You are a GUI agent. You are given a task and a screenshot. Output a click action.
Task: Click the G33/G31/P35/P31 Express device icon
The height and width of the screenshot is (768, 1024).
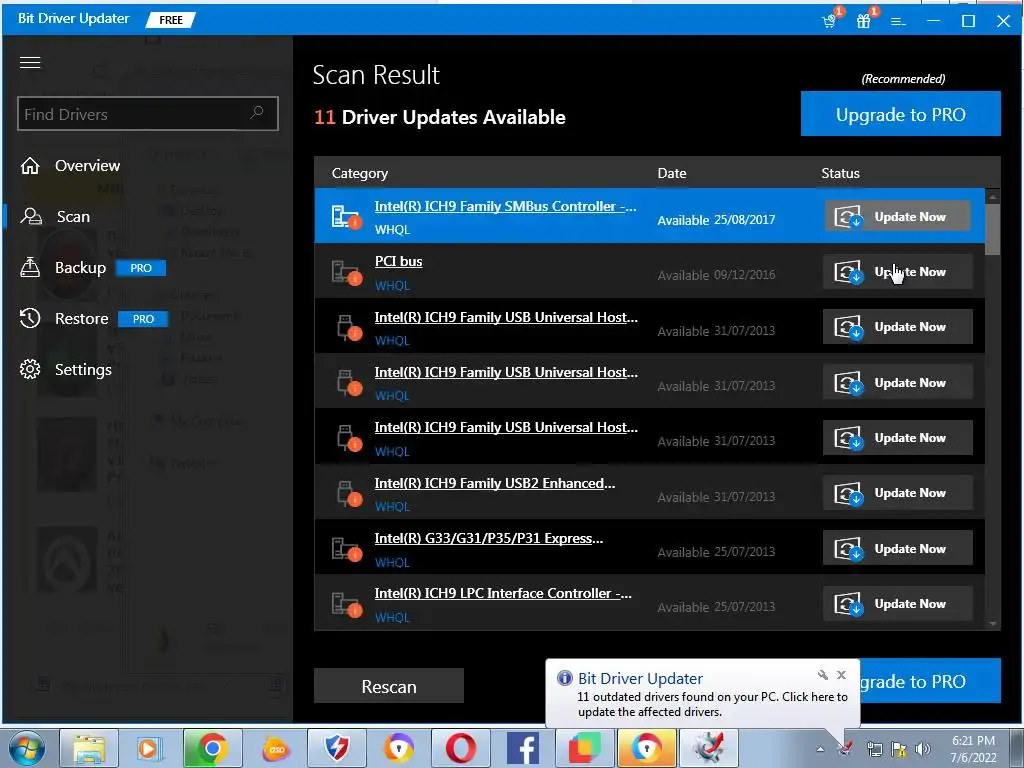(345, 549)
